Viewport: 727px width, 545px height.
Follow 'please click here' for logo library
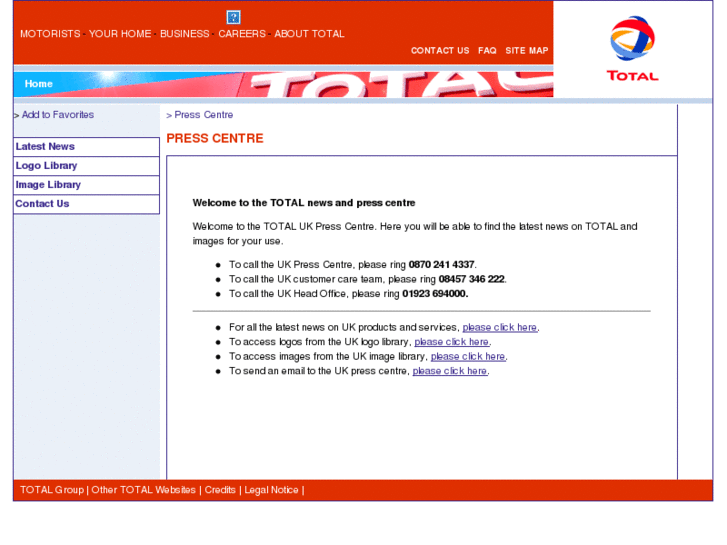[x=452, y=342]
